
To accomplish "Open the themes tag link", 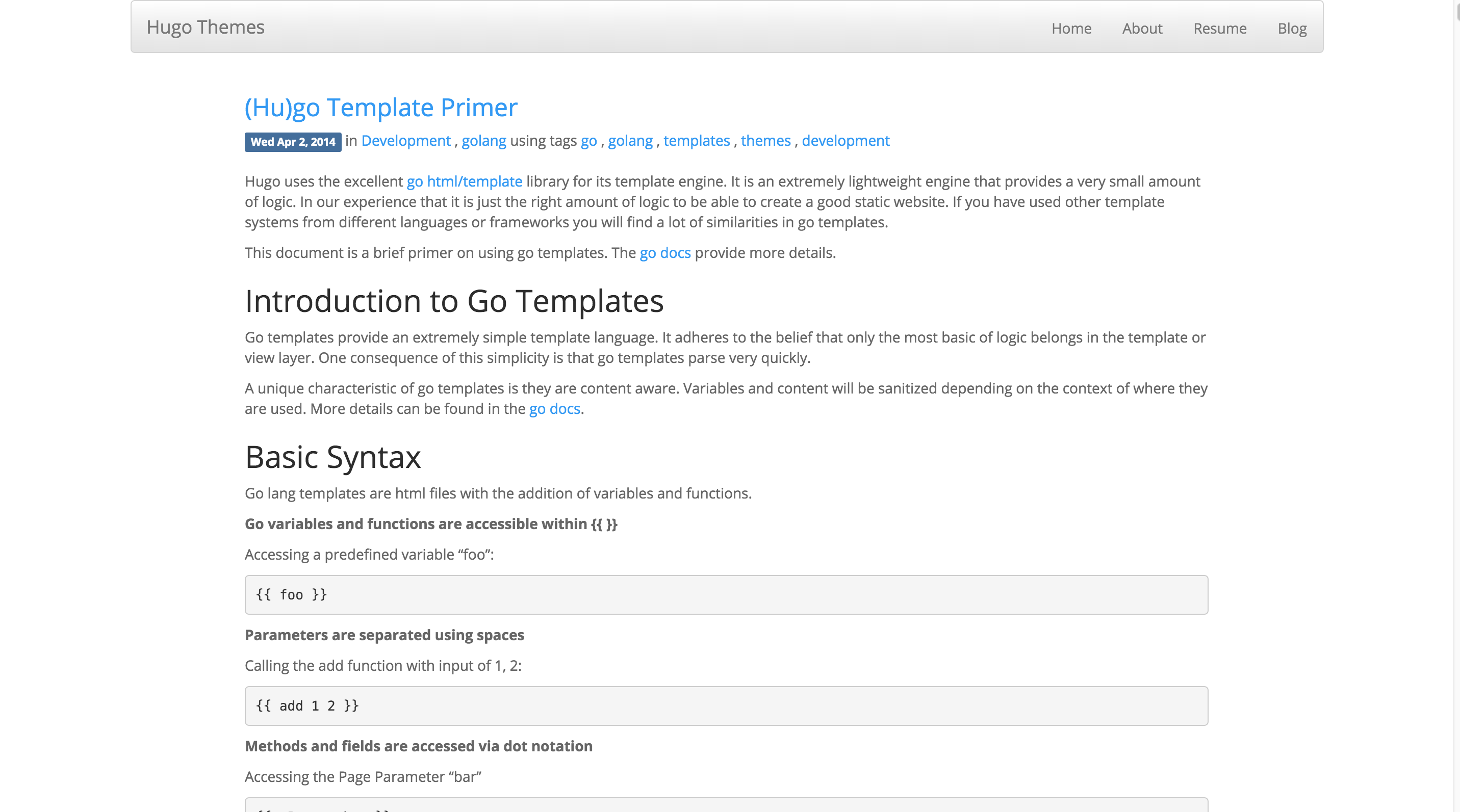I will point(765,141).
